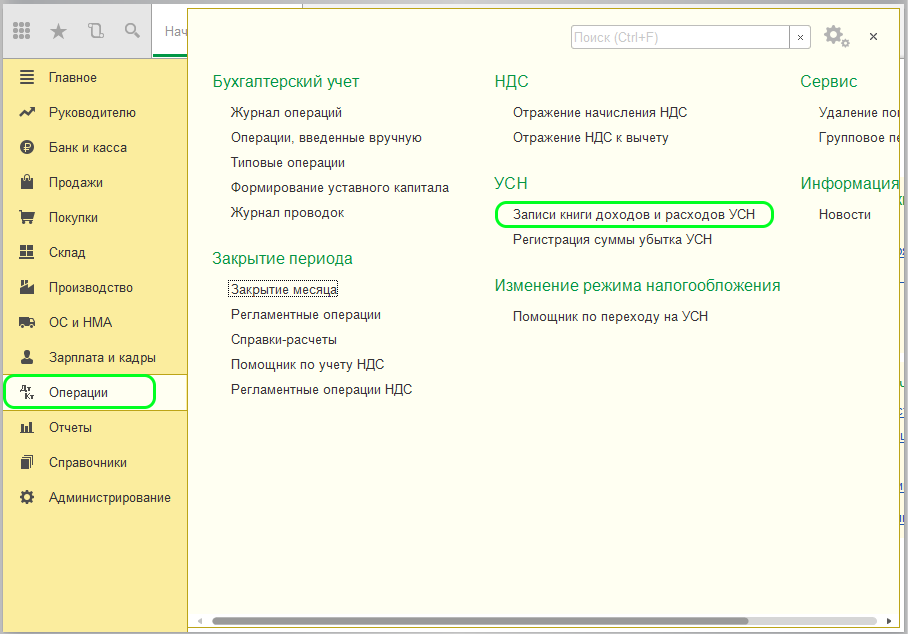
Task: Open menu settings gear icon
Action: pos(835,37)
